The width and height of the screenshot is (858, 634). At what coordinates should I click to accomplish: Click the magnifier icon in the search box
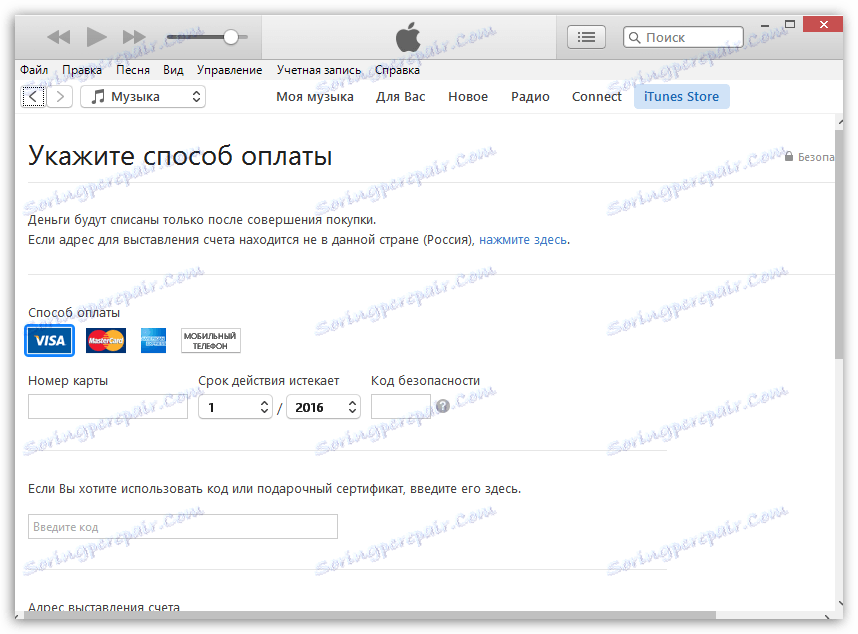634,37
